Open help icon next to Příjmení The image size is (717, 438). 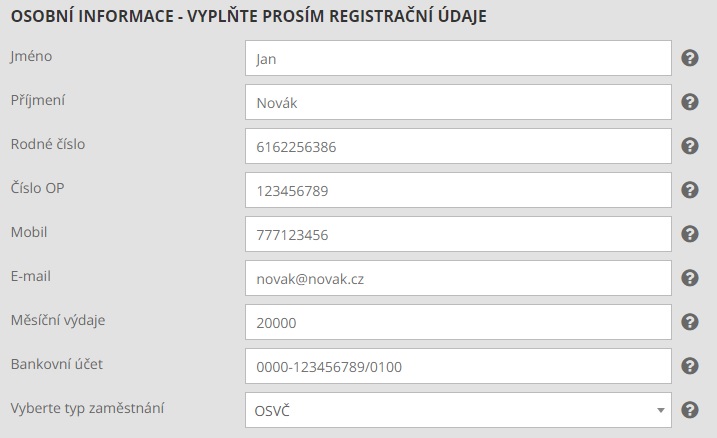point(690,102)
